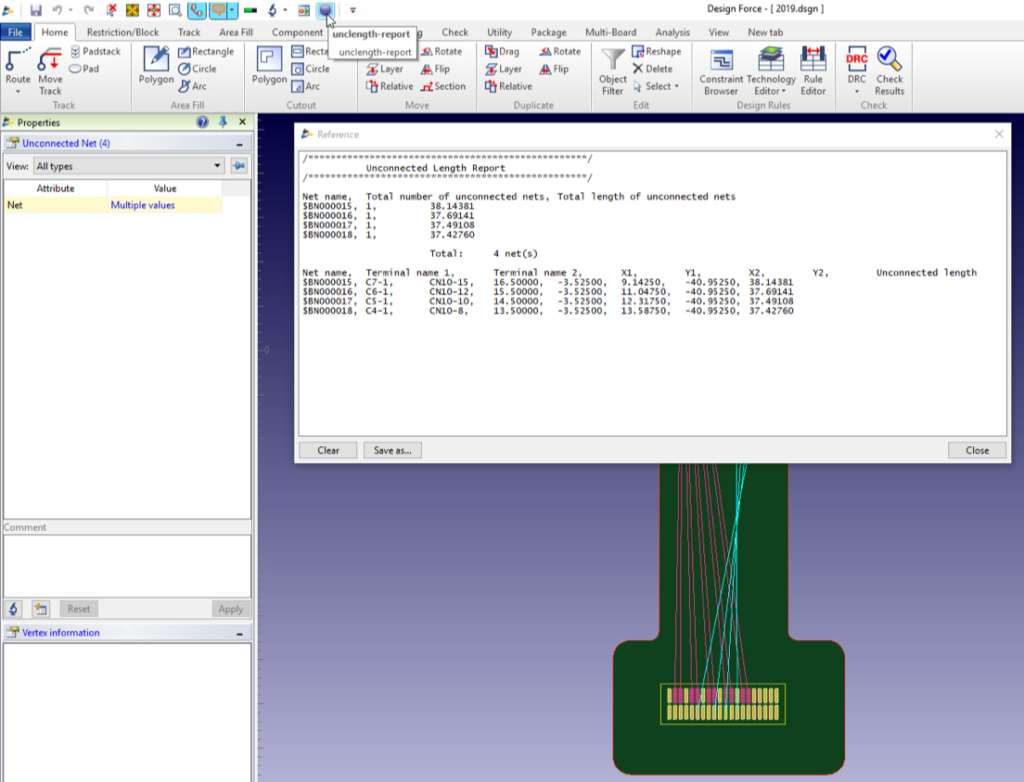Viewport: 1024px width, 782px height.
Task: Click the unclength-report sphere icon
Action: pyautogui.click(x=325, y=10)
